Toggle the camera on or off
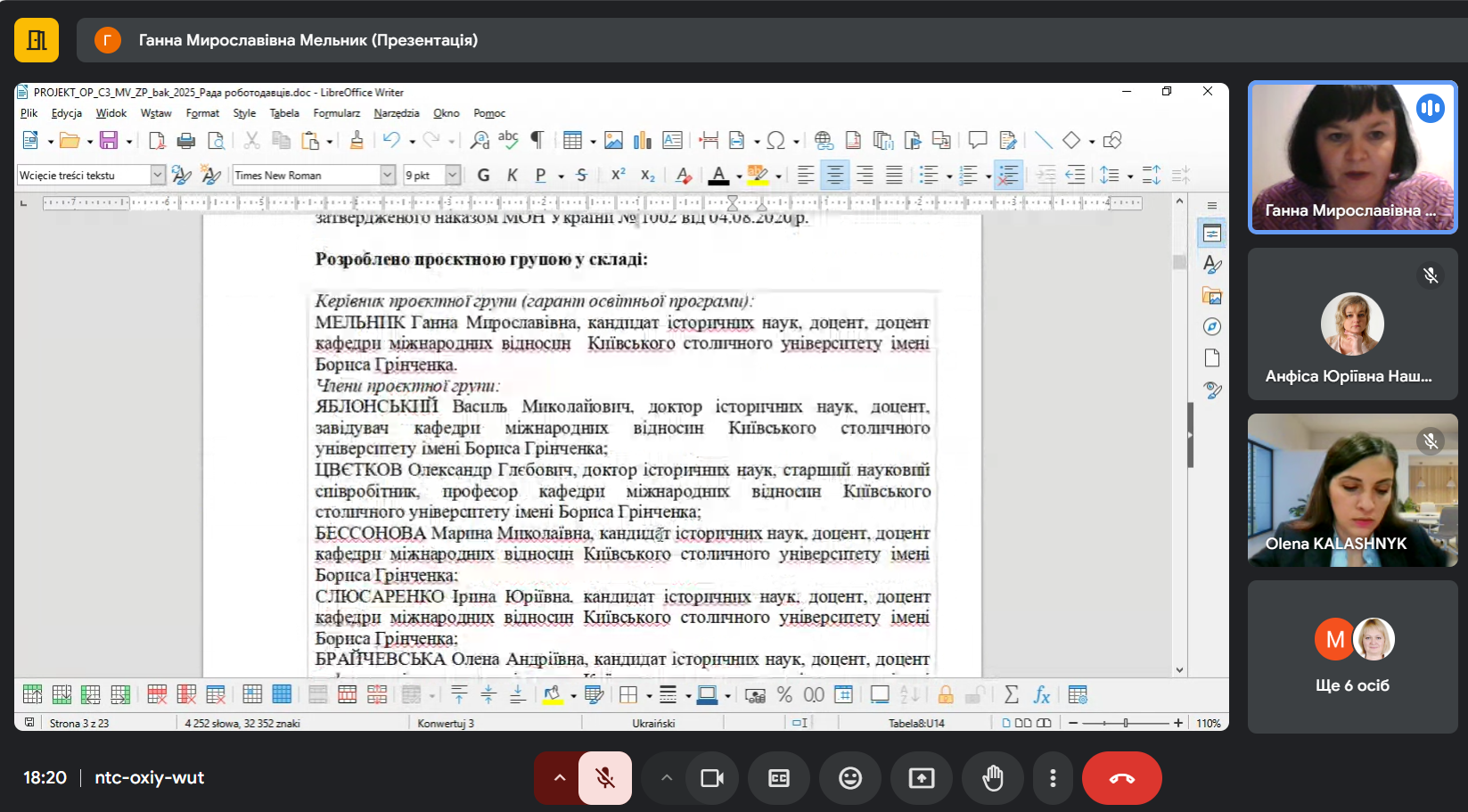Viewport: 1468px width, 812px height. tap(712, 778)
